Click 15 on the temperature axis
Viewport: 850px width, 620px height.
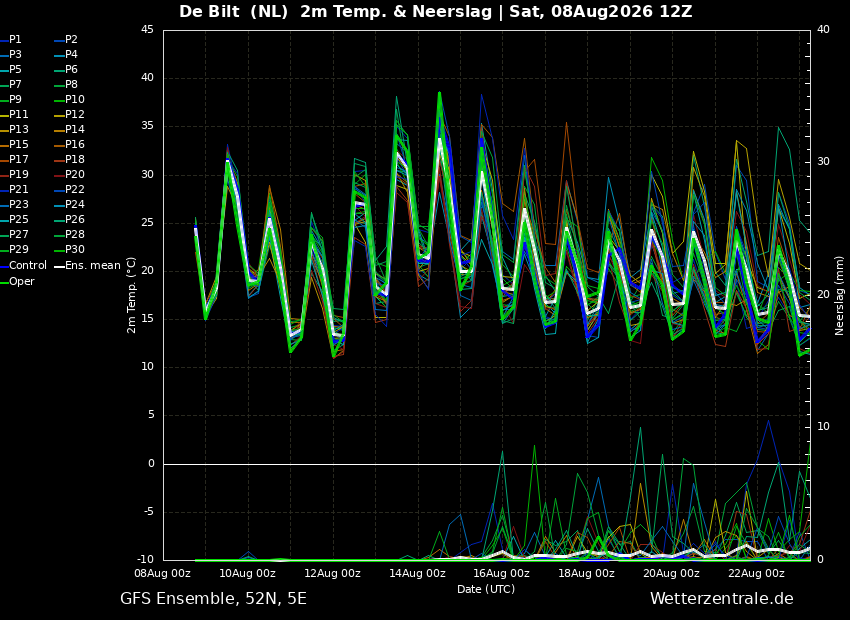point(148,319)
